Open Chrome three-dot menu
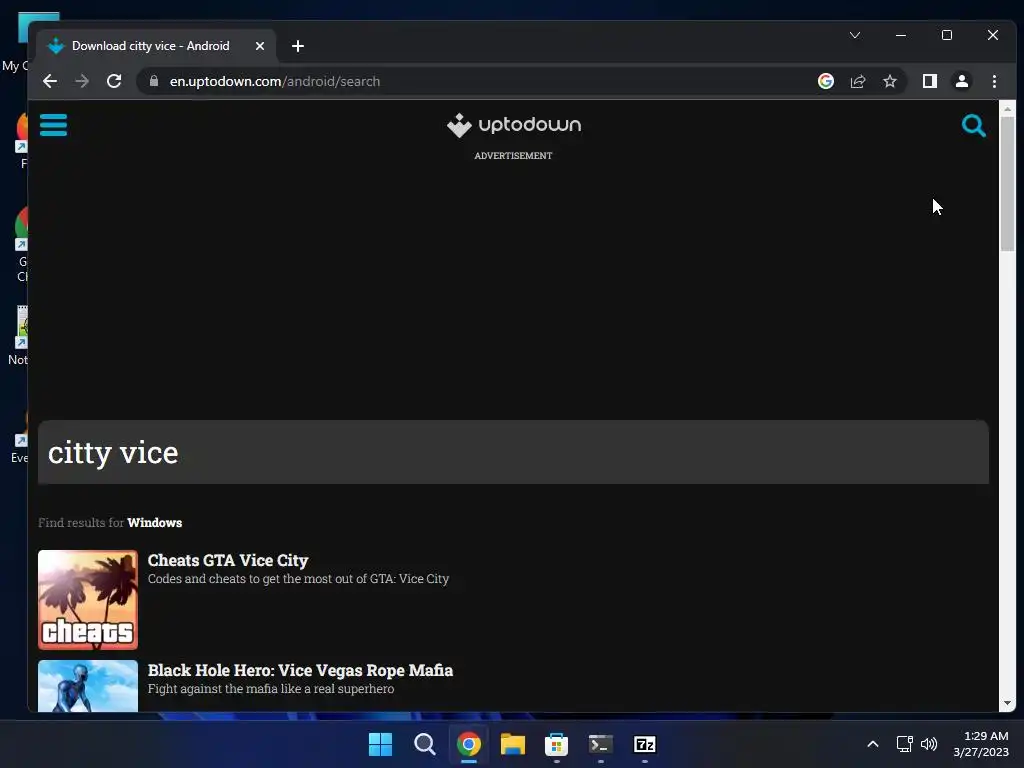The image size is (1024, 768). click(994, 81)
